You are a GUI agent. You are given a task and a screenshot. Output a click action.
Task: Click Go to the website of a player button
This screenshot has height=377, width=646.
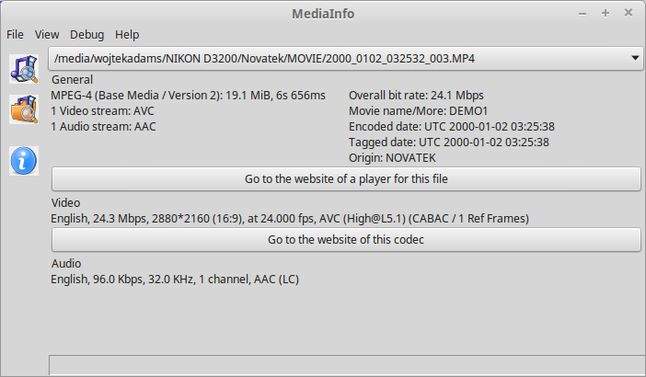(346, 179)
